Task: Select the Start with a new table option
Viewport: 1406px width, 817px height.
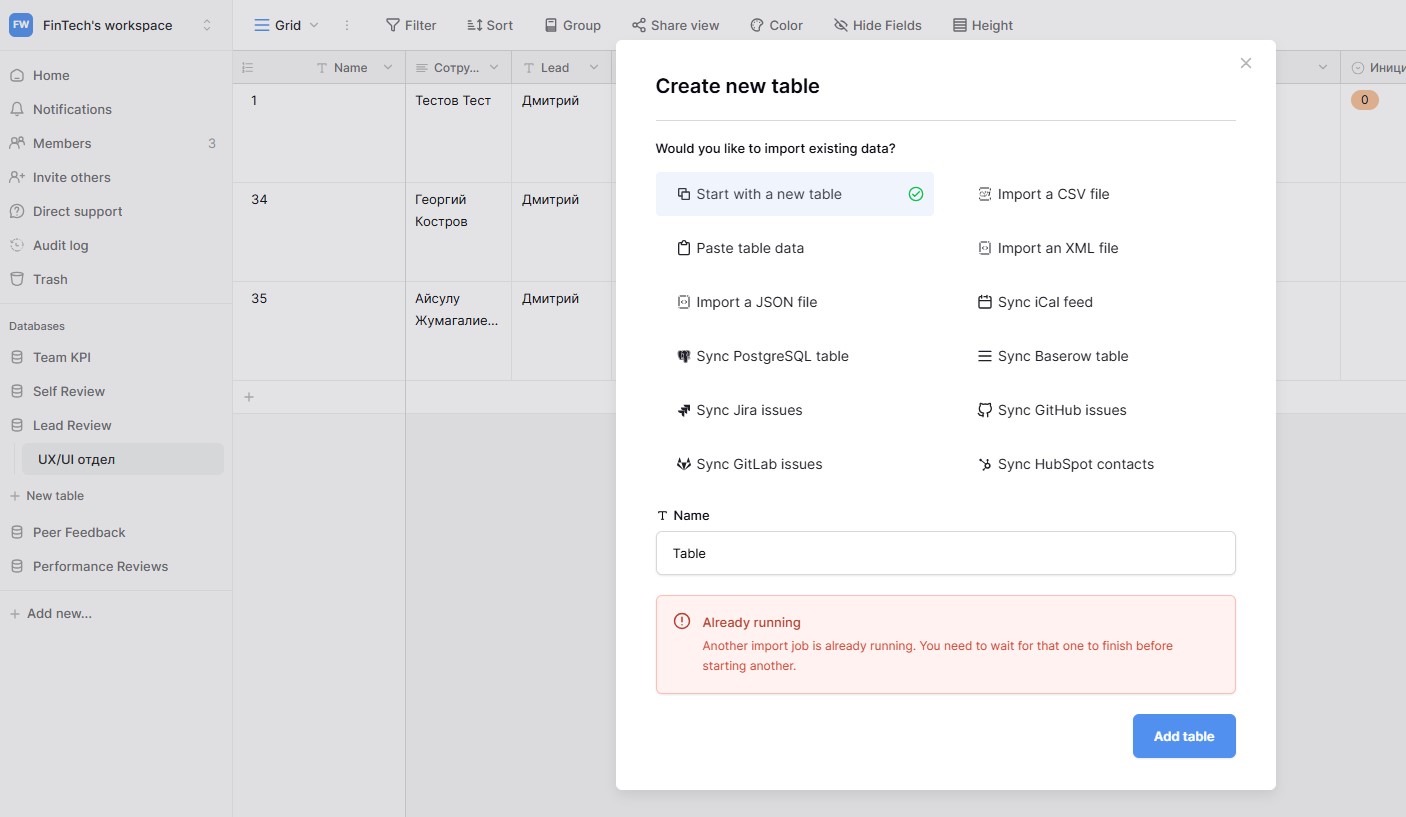Action: point(795,194)
